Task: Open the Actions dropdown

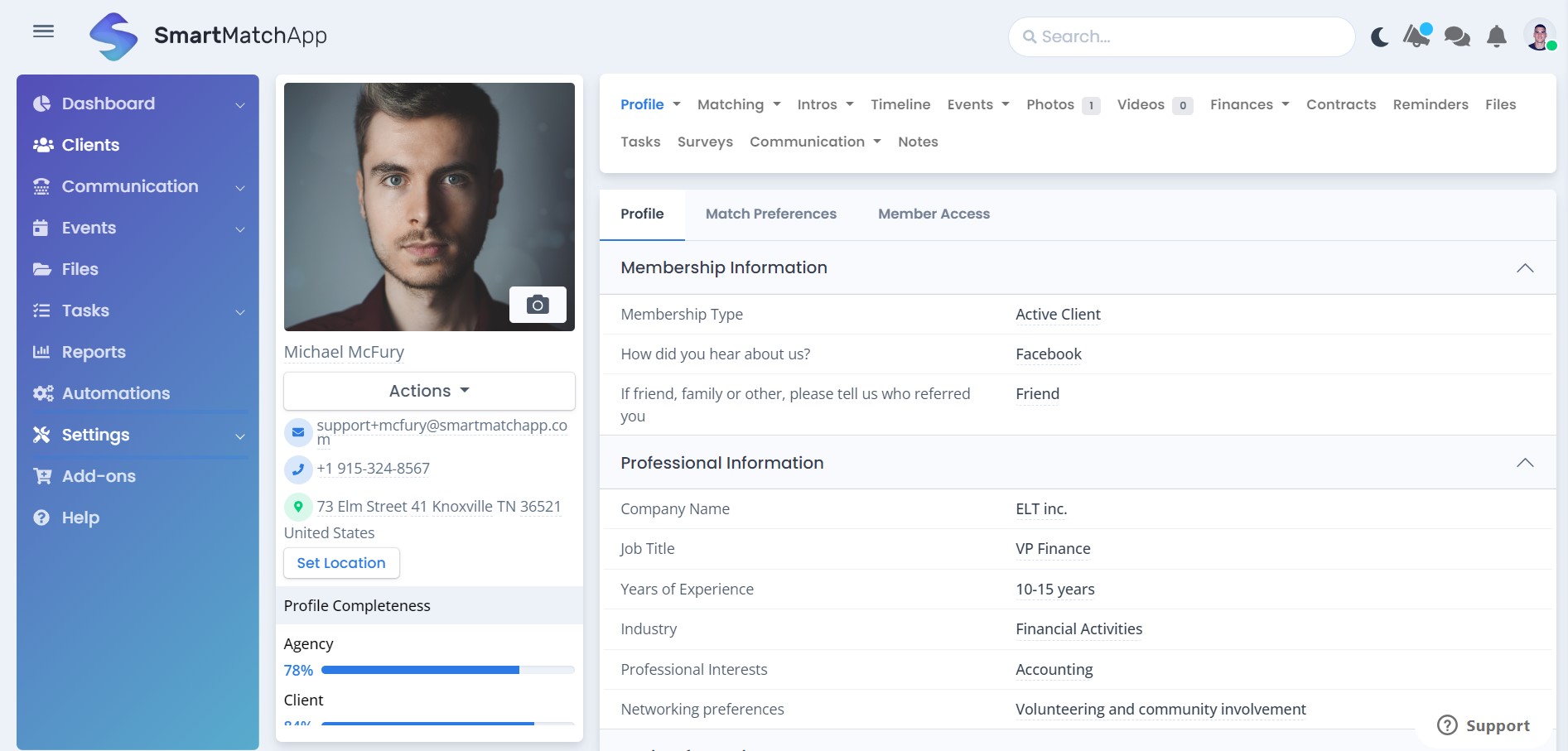Action: (x=428, y=390)
